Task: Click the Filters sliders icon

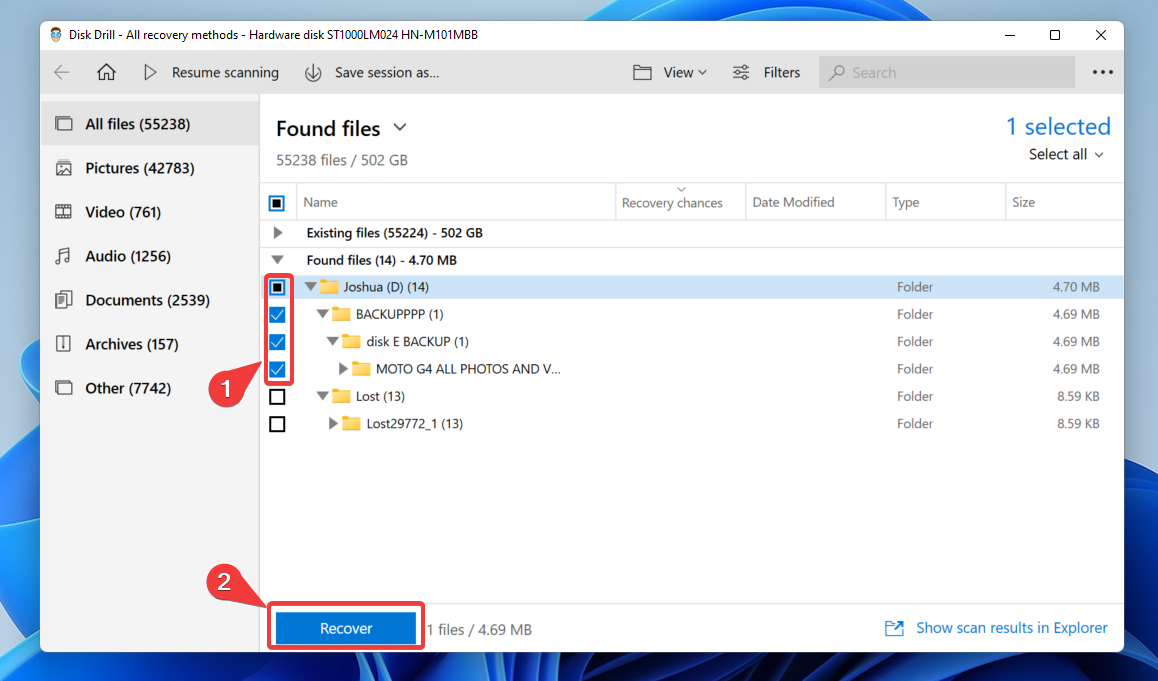Action: [741, 72]
